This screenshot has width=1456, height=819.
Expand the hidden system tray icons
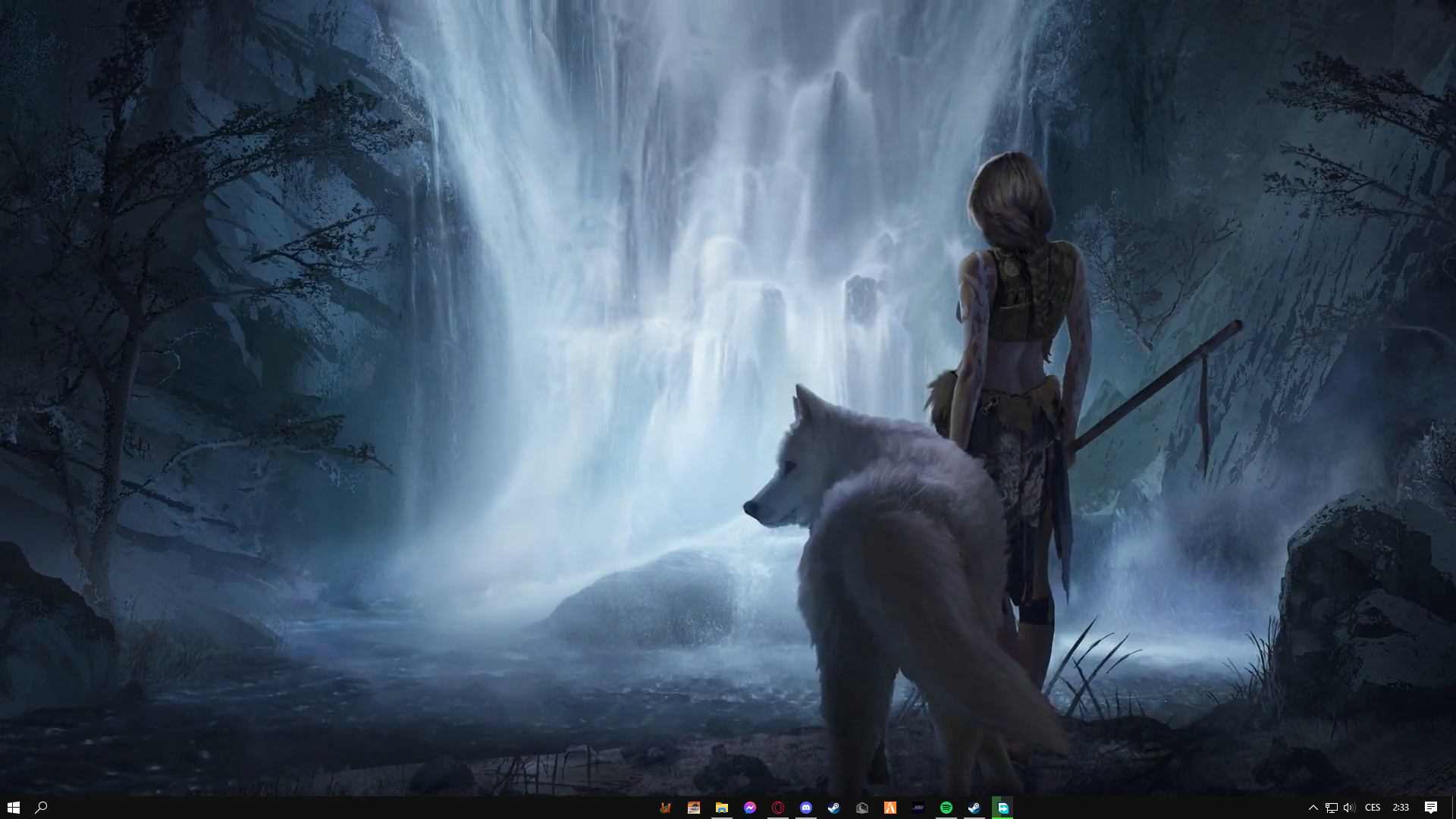[x=1313, y=808]
